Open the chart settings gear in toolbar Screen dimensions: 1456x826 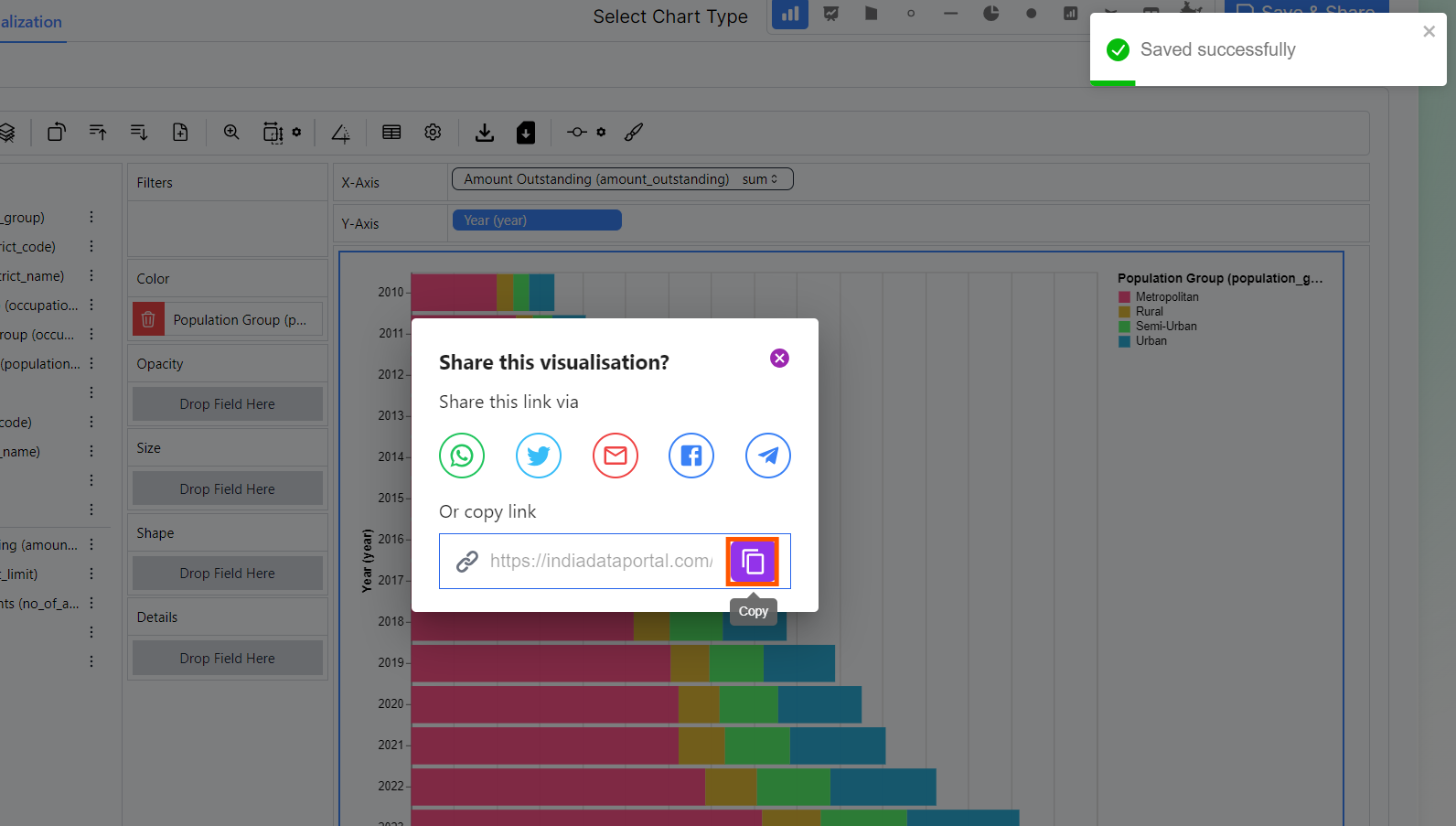[x=433, y=133]
